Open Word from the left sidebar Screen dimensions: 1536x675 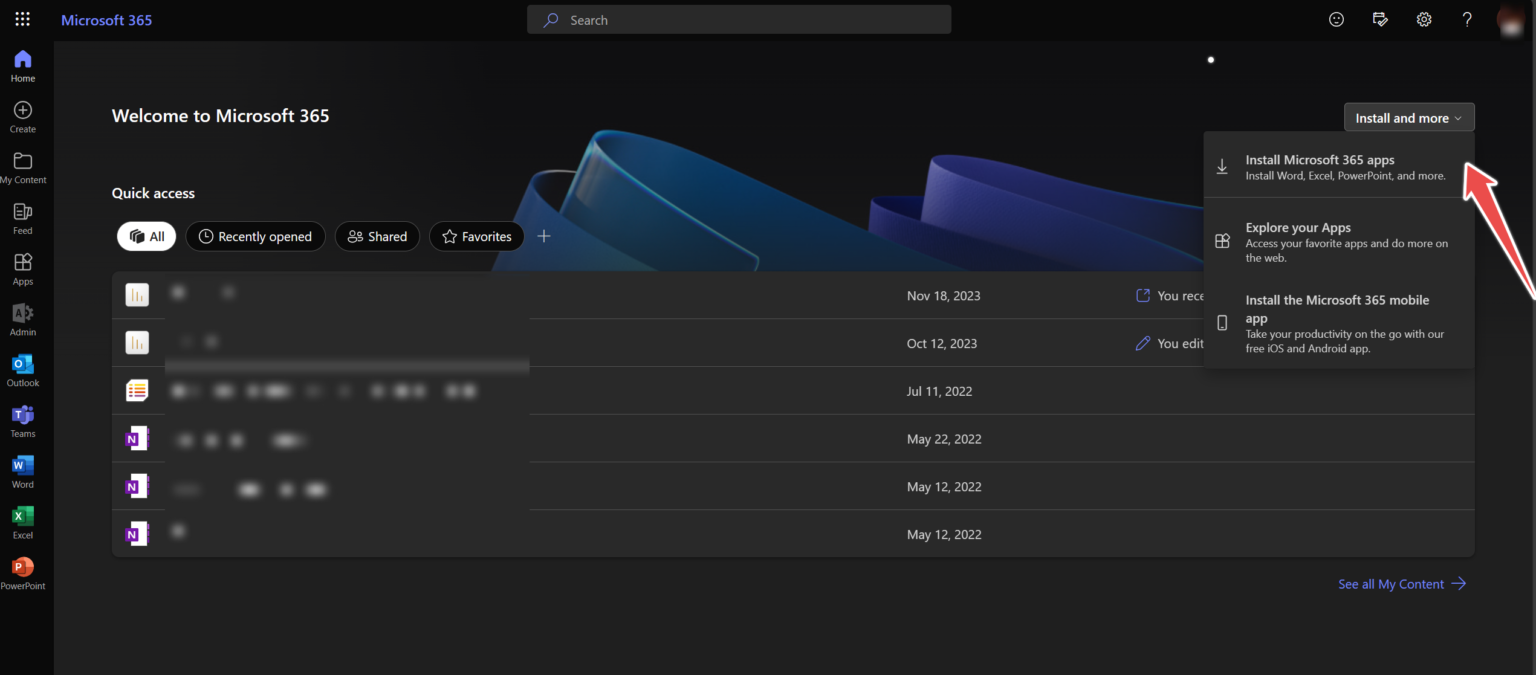[22, 470]
